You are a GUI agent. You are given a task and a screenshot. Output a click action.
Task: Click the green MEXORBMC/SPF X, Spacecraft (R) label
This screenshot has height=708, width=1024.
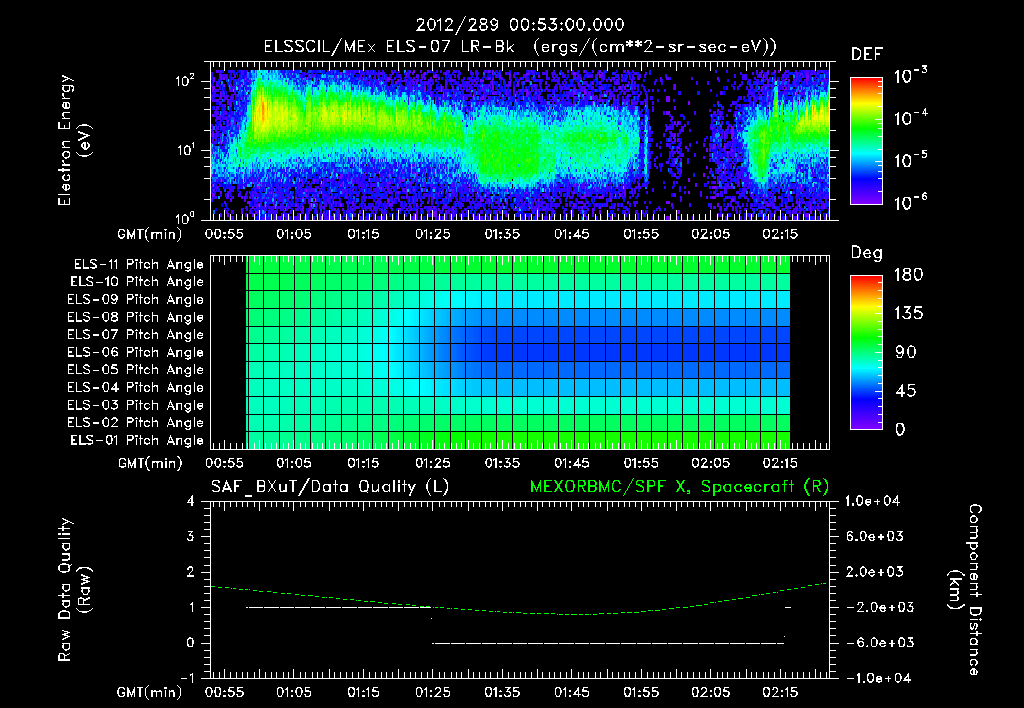pyautogui.click(x=679, y=487)
